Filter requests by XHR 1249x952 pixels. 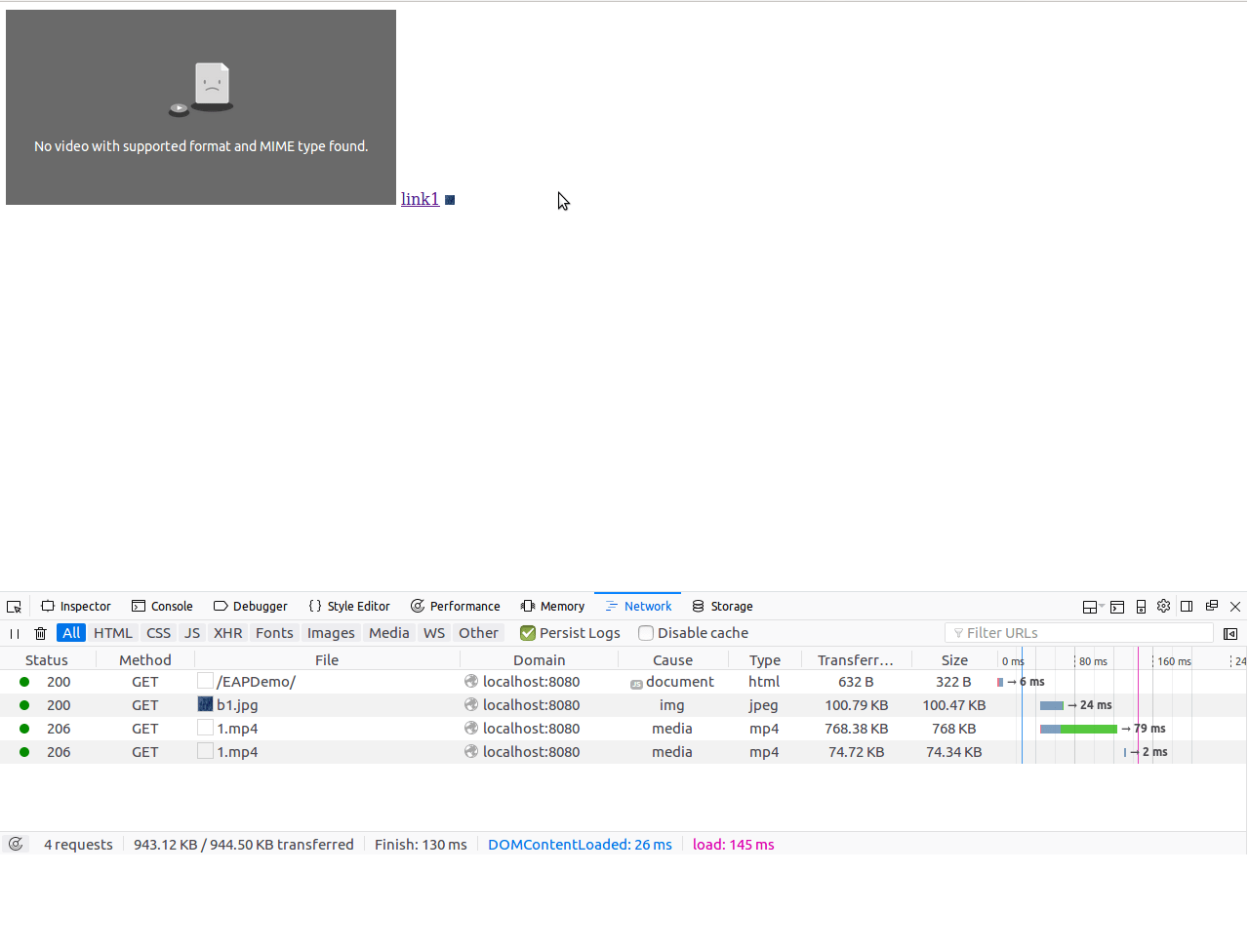228,633
